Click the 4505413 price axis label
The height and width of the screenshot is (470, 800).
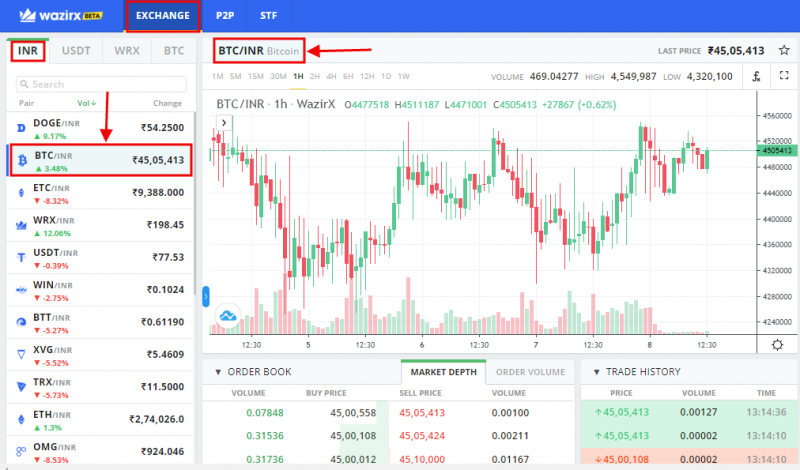click(x=777, y=151)
